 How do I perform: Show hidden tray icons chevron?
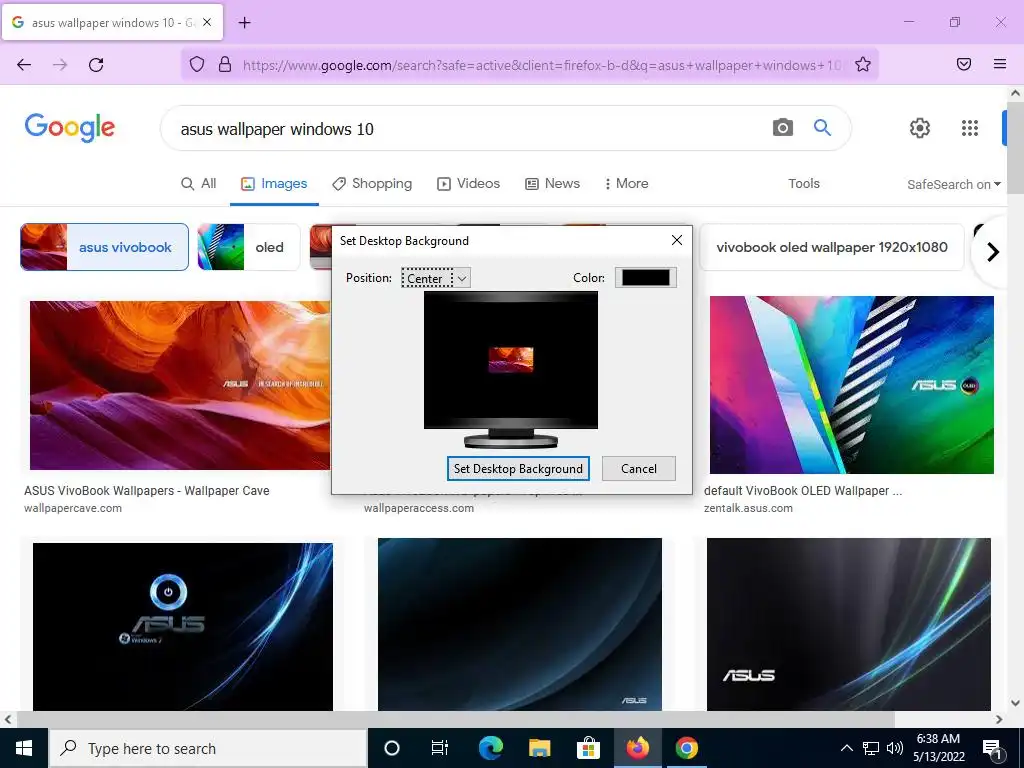[846, 748]
